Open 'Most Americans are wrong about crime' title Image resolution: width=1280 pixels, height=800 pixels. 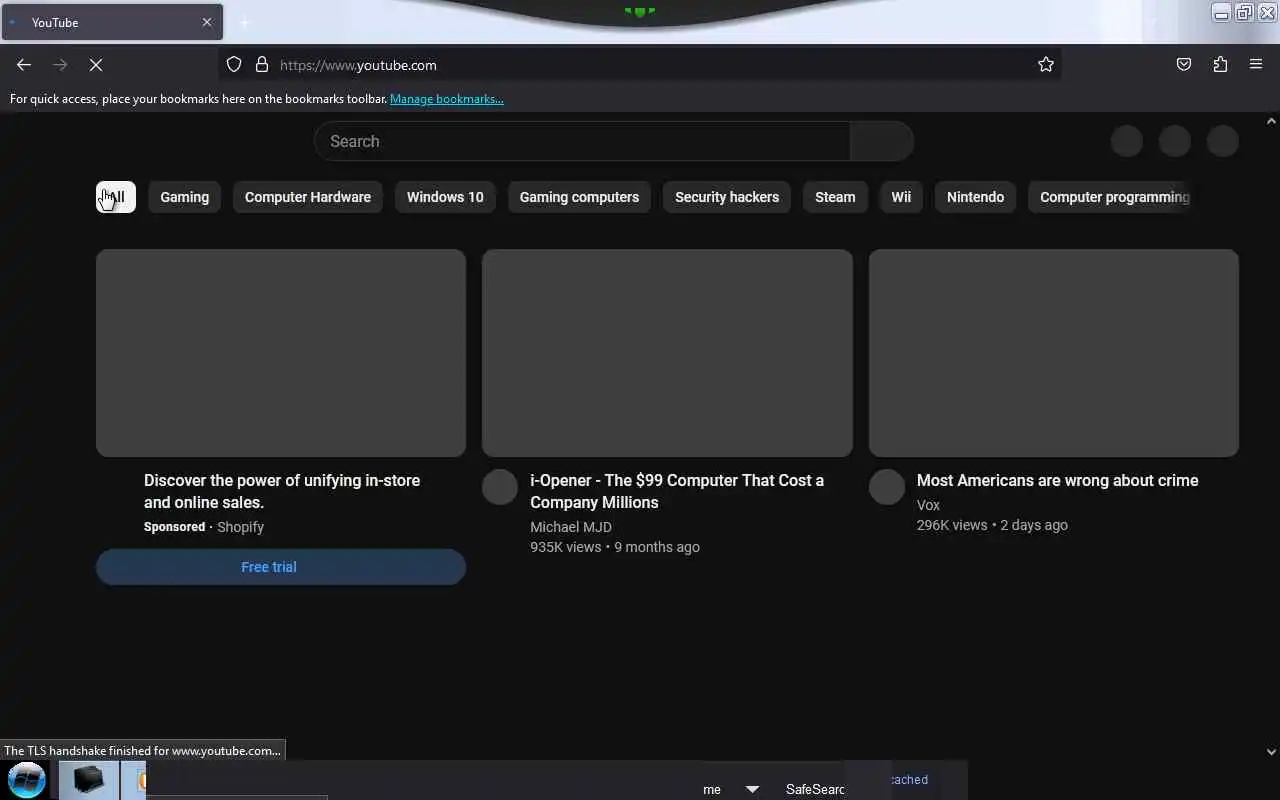point(1057,480)
